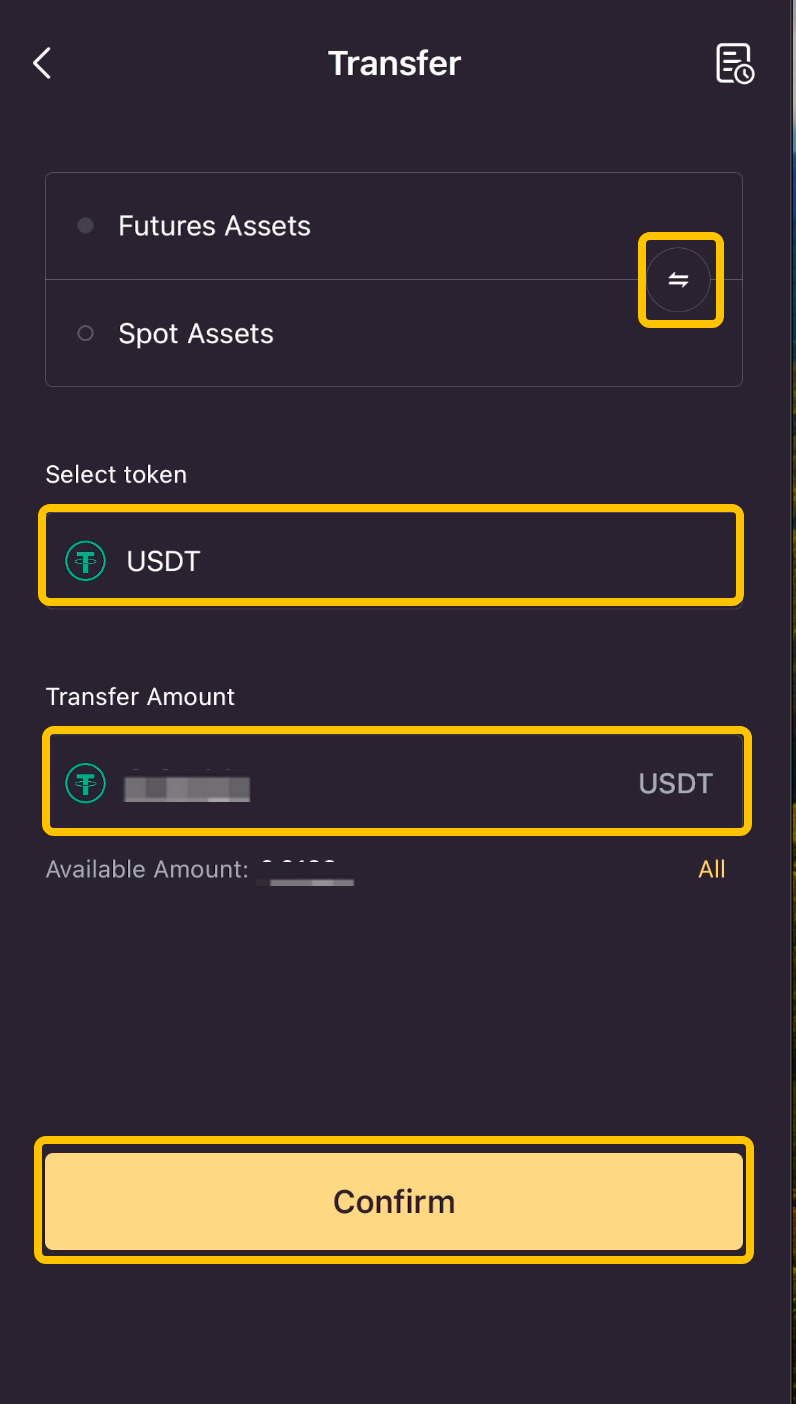Confirm the transfer
Image resolution: width=796 pixels, height=1404 pixels.
click(394, 1201)
